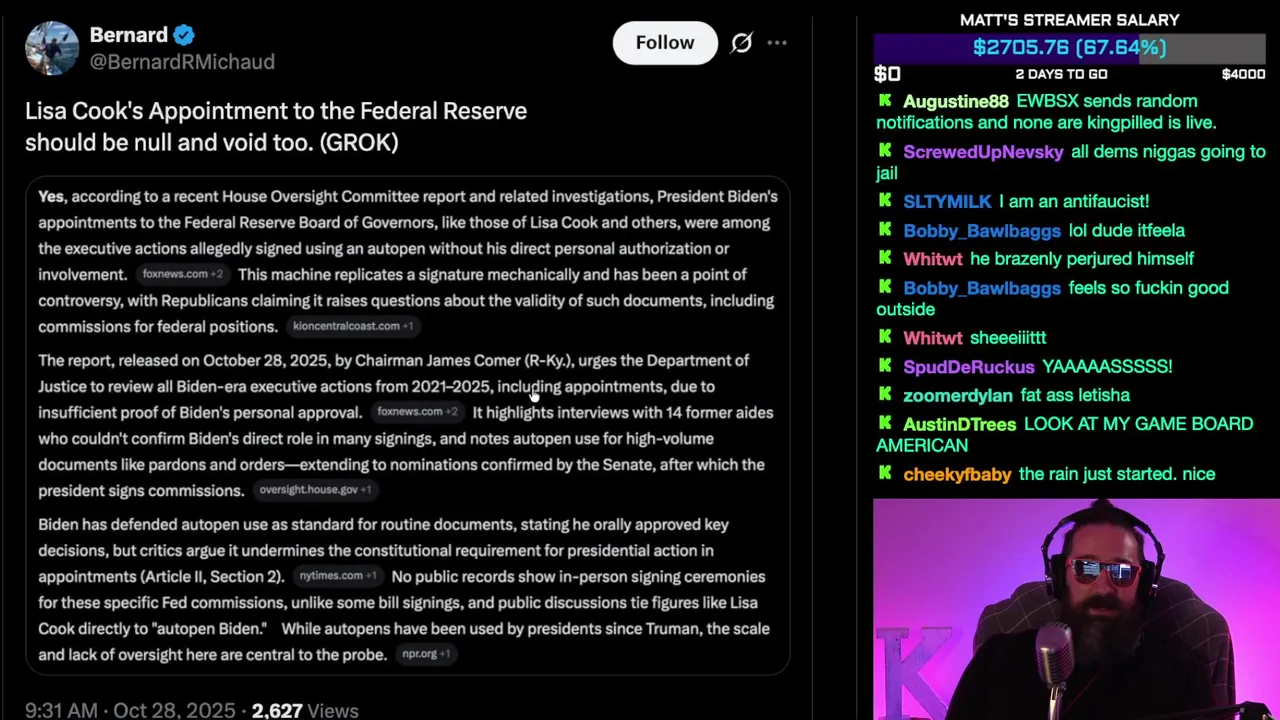Click the streamer webcam feed
Image resolution: width=1280 pixels, height=720 pixels.
(1076, 609)
